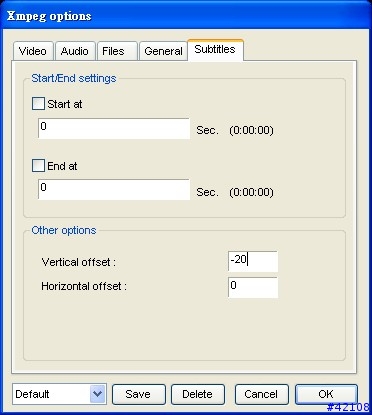Focus the Horizontal offset field
The image size is (372, 415).
pos(253,287)
